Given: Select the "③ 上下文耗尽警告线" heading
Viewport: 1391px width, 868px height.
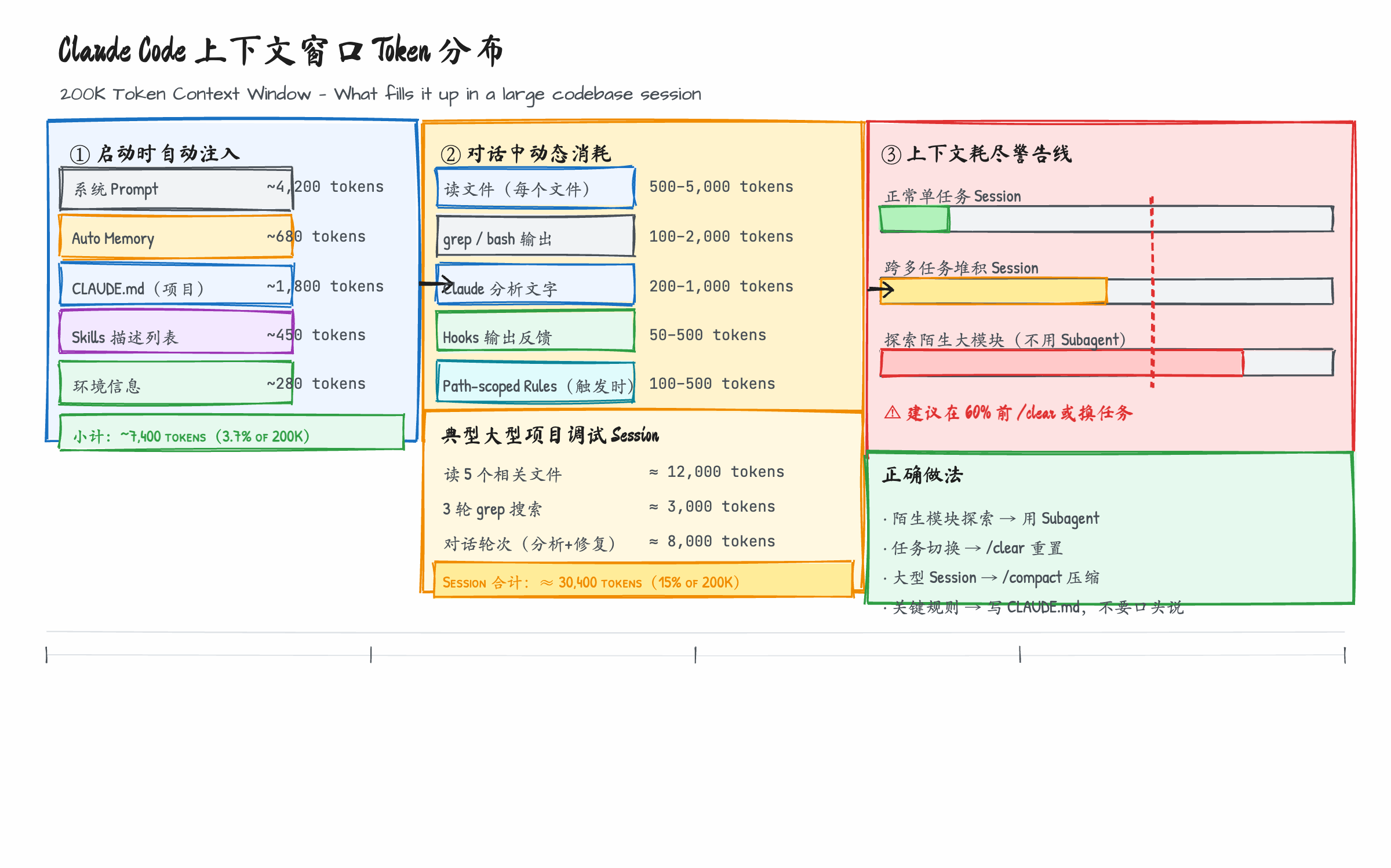Looking at the screenshot, I should coord(977,154).
